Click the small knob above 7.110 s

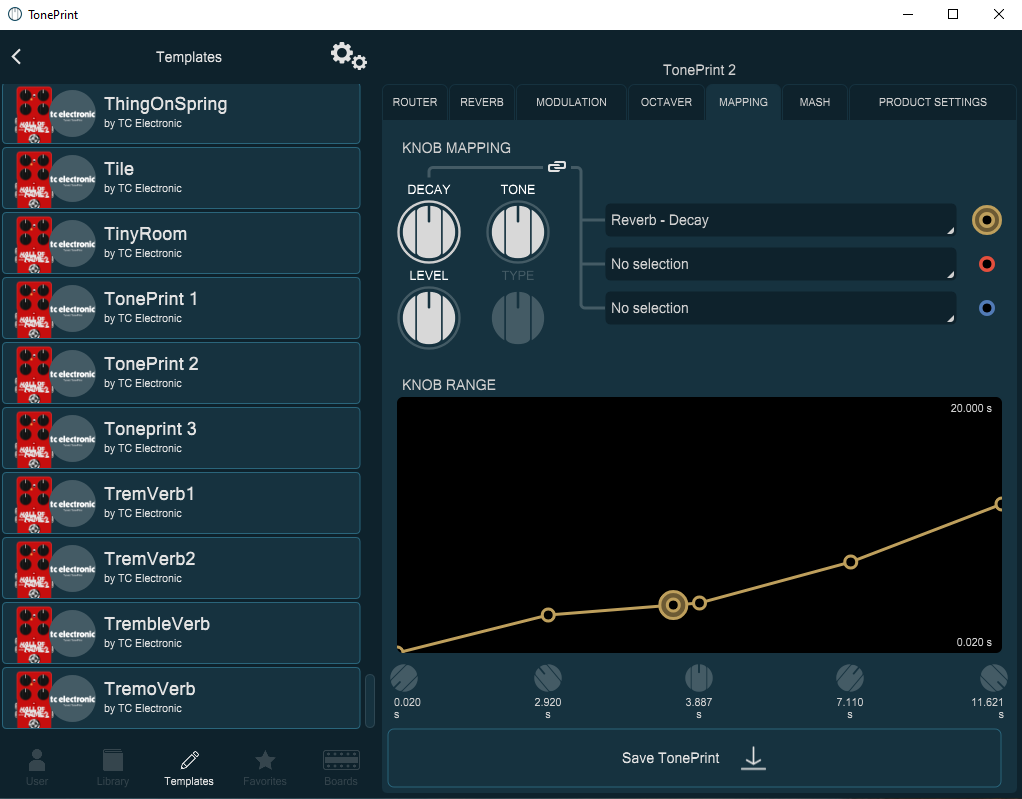[850, 678]
